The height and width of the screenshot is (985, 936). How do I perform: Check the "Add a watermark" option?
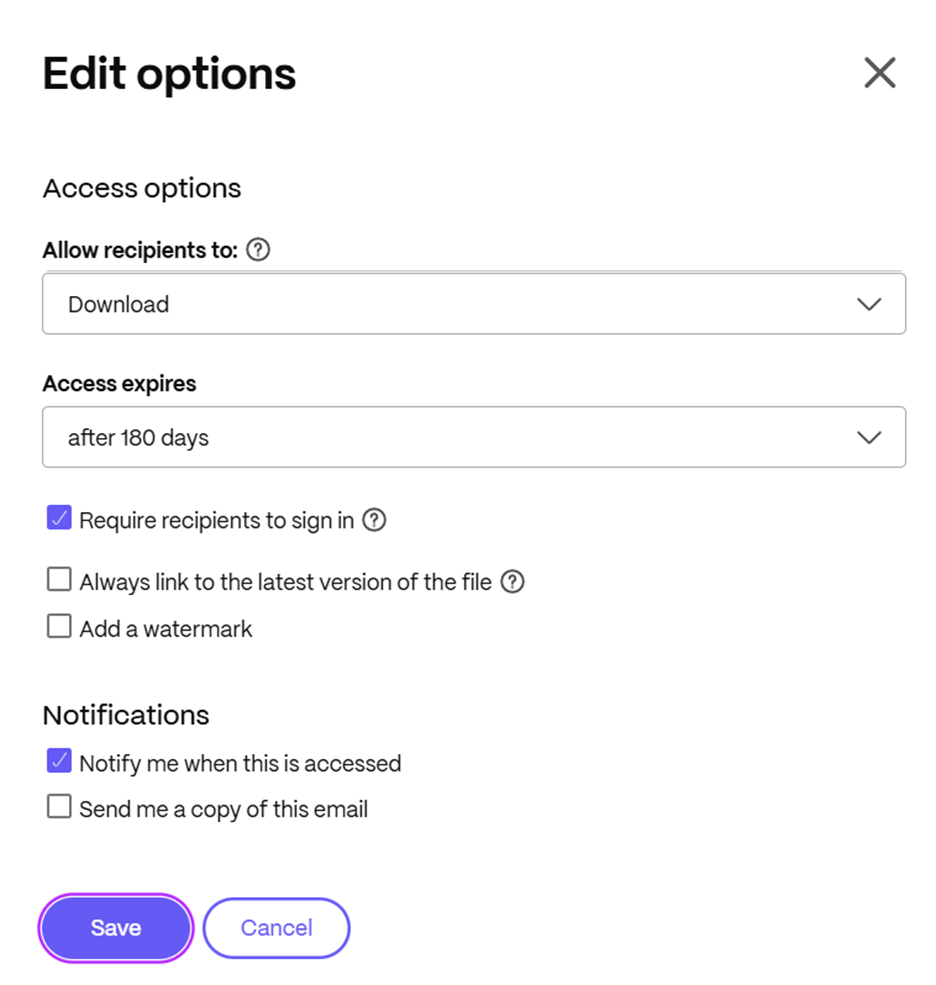pyautogui.click(x=59, y=625)
